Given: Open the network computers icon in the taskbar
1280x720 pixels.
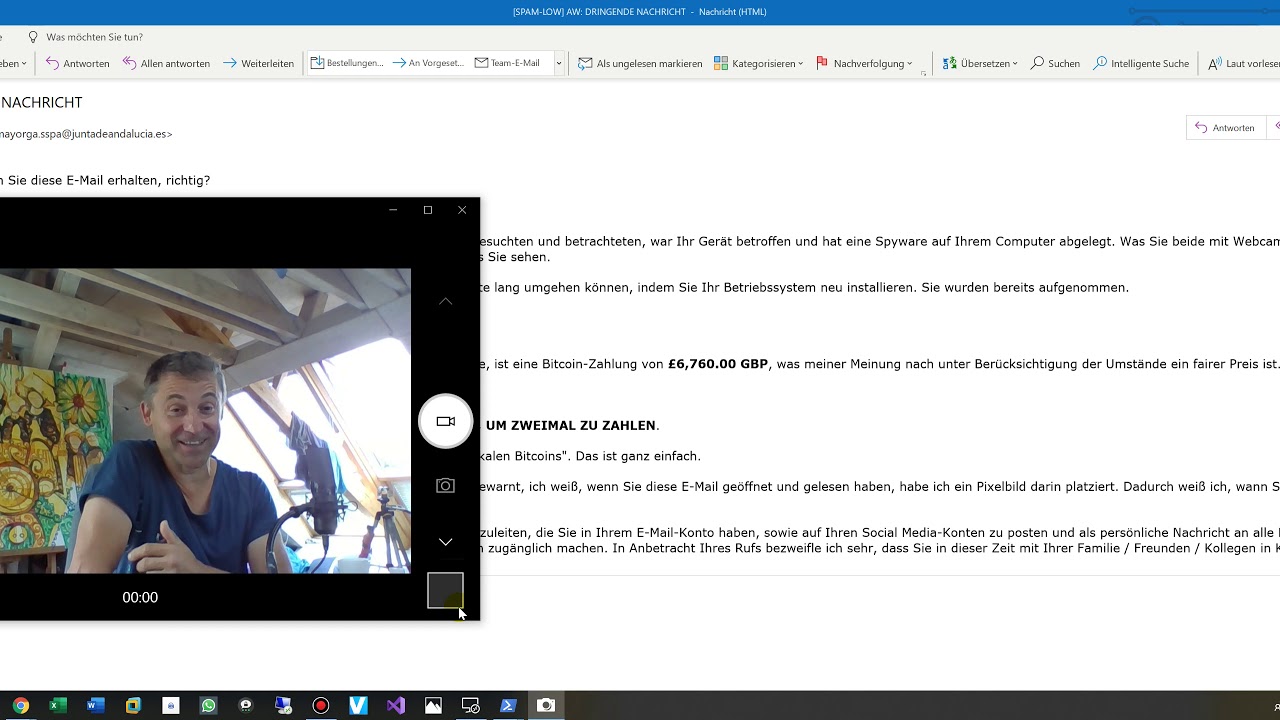Looking at the screenshot, I should (x=283, y=706).
